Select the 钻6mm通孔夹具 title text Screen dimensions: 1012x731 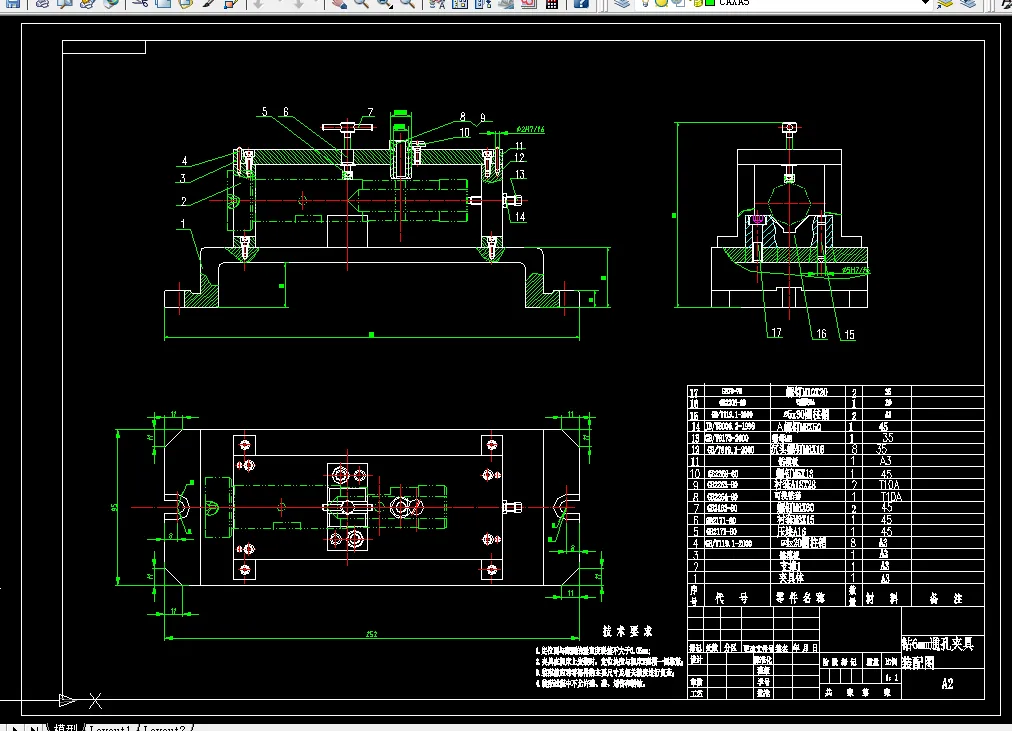pyautogui.click(x=938, y=643)
